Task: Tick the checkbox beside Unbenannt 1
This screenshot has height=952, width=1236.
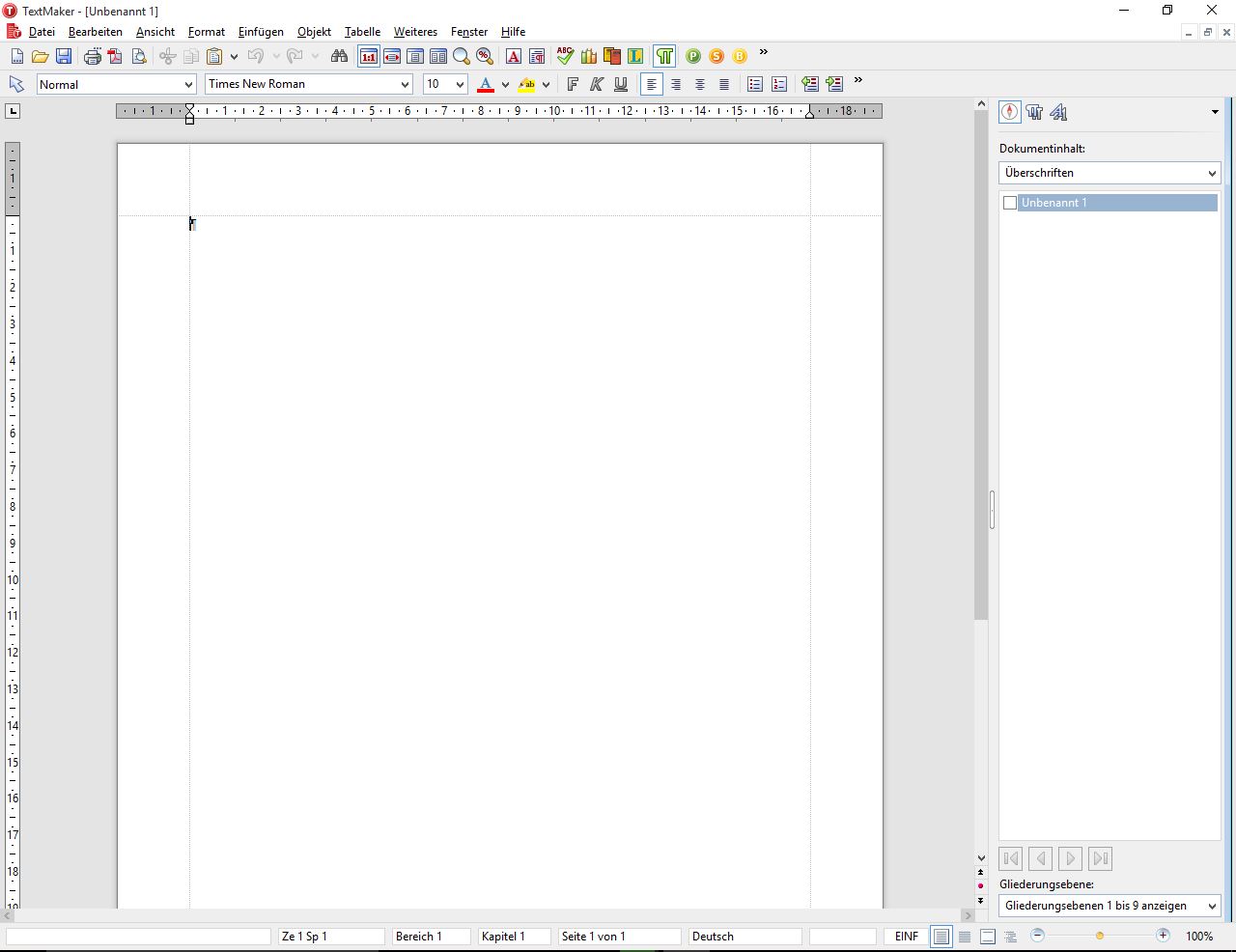Action: click(x=1010, y=203)
